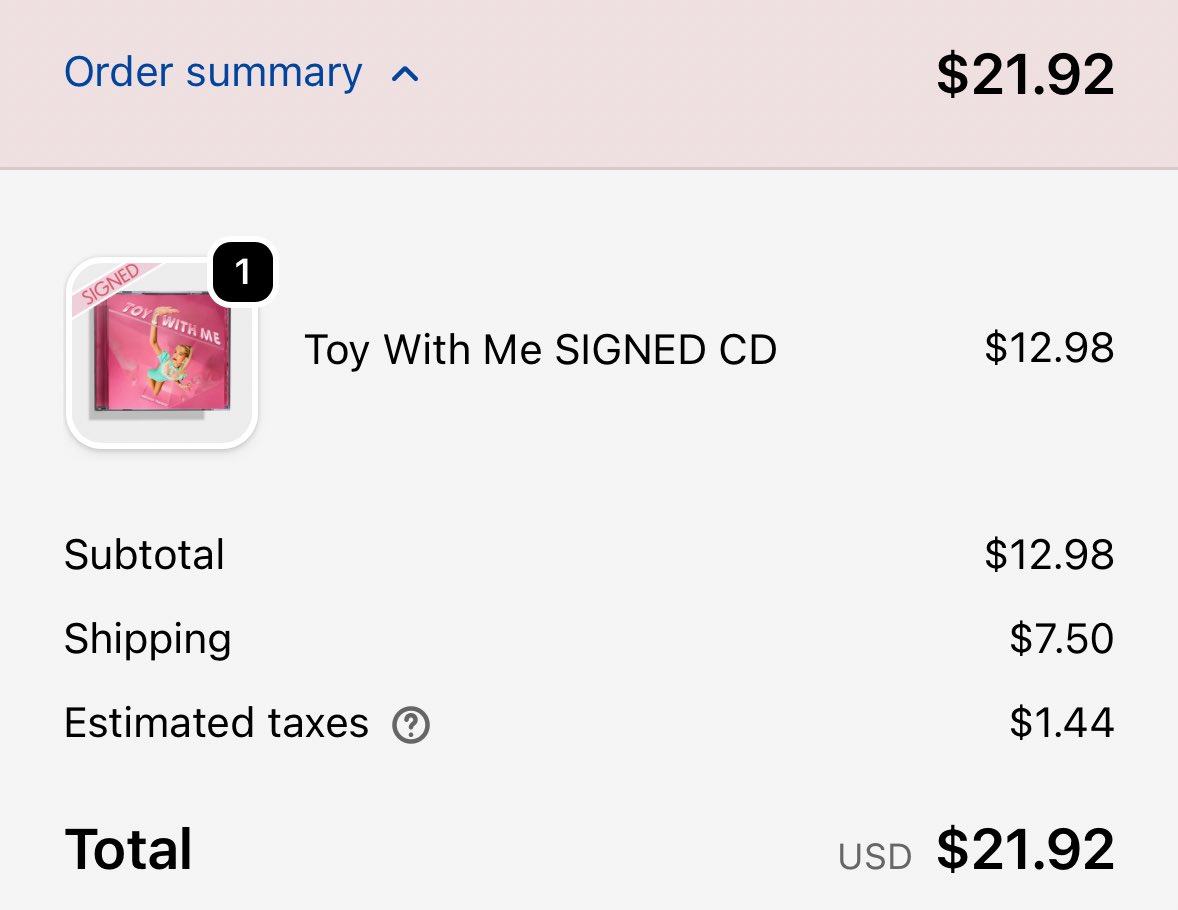The width and height of the screenshot is (1178, 910).
Task: Click the Estimated taxes label text
Action: [x=216, y=723]
